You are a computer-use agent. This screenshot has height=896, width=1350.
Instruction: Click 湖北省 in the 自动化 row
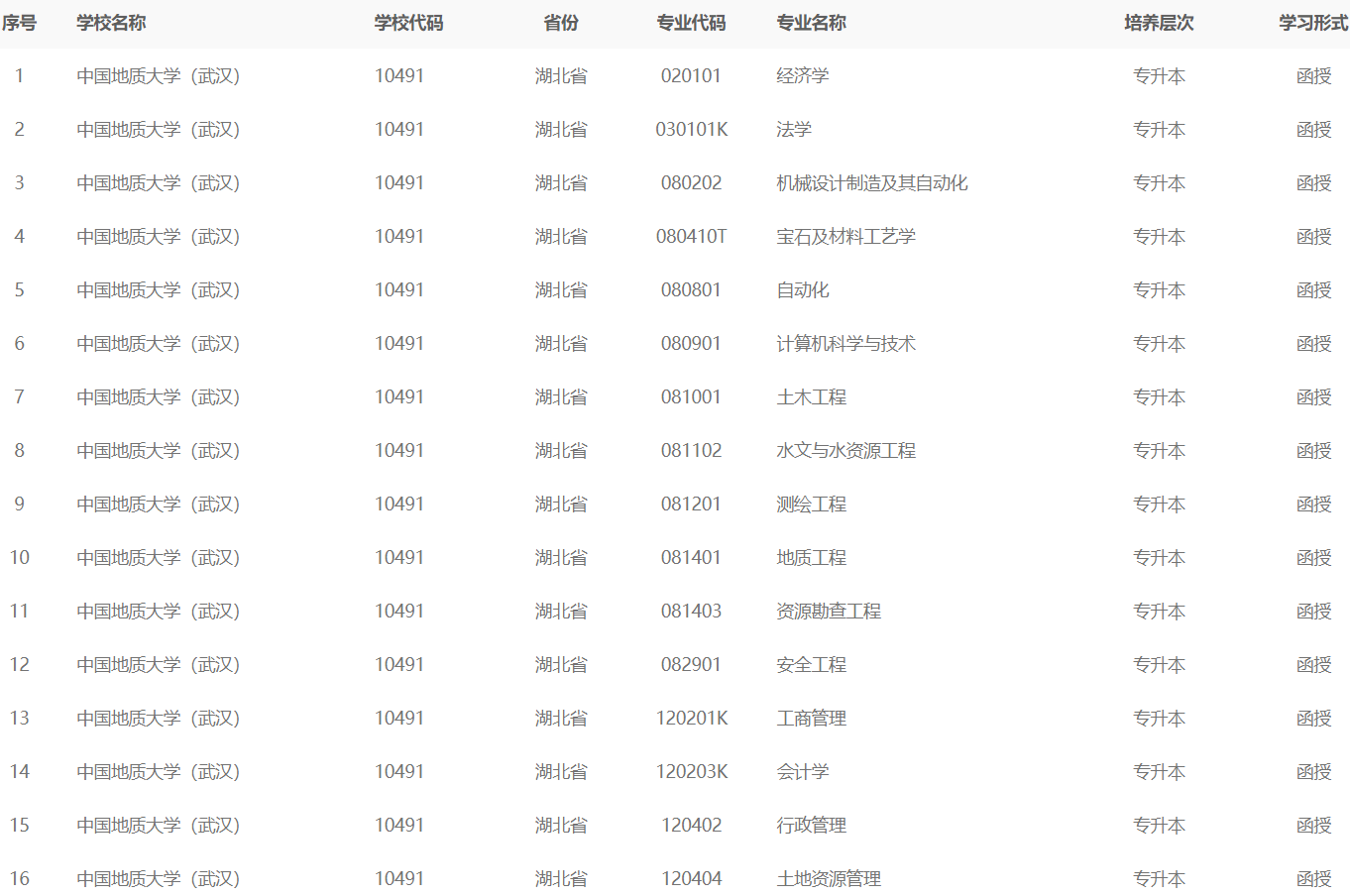coord(561,290)
